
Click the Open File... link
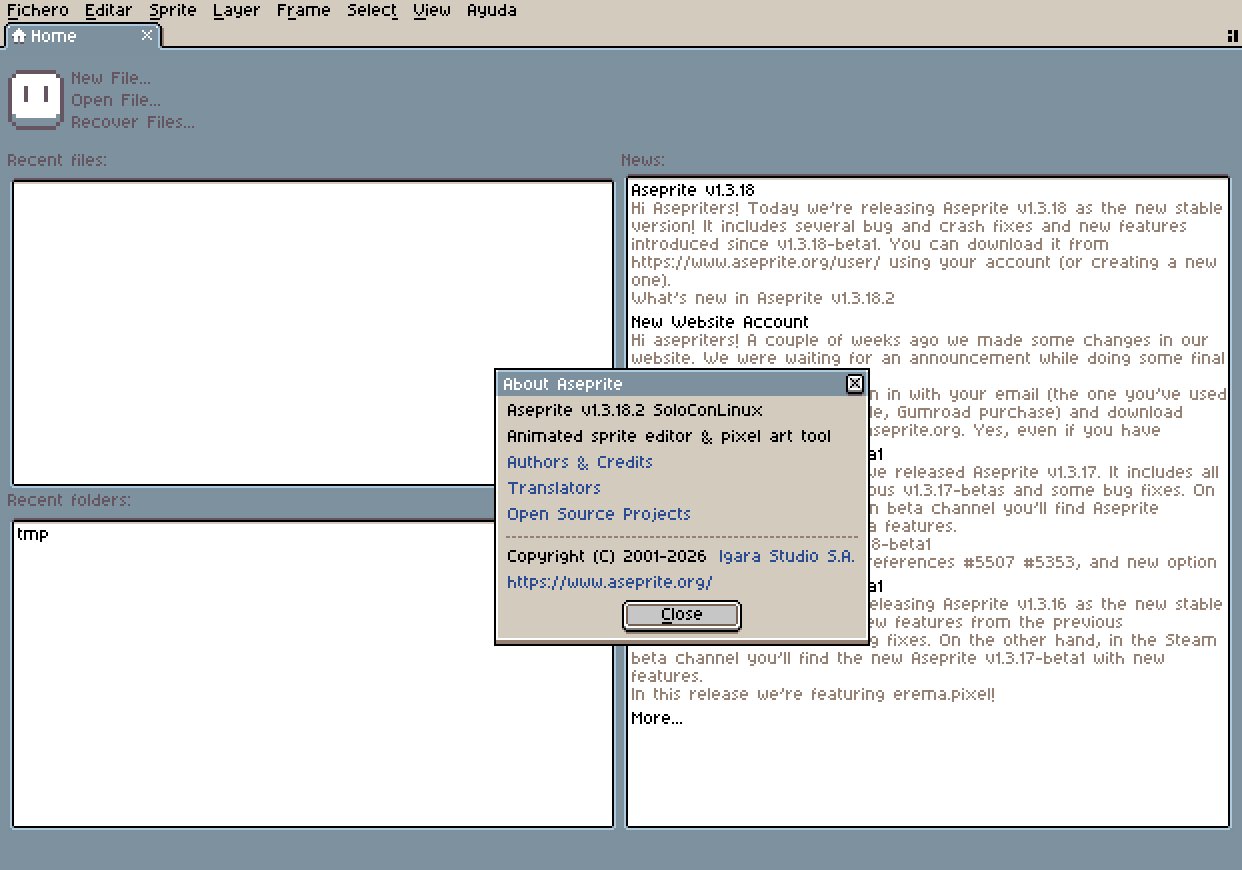[116, 100]
